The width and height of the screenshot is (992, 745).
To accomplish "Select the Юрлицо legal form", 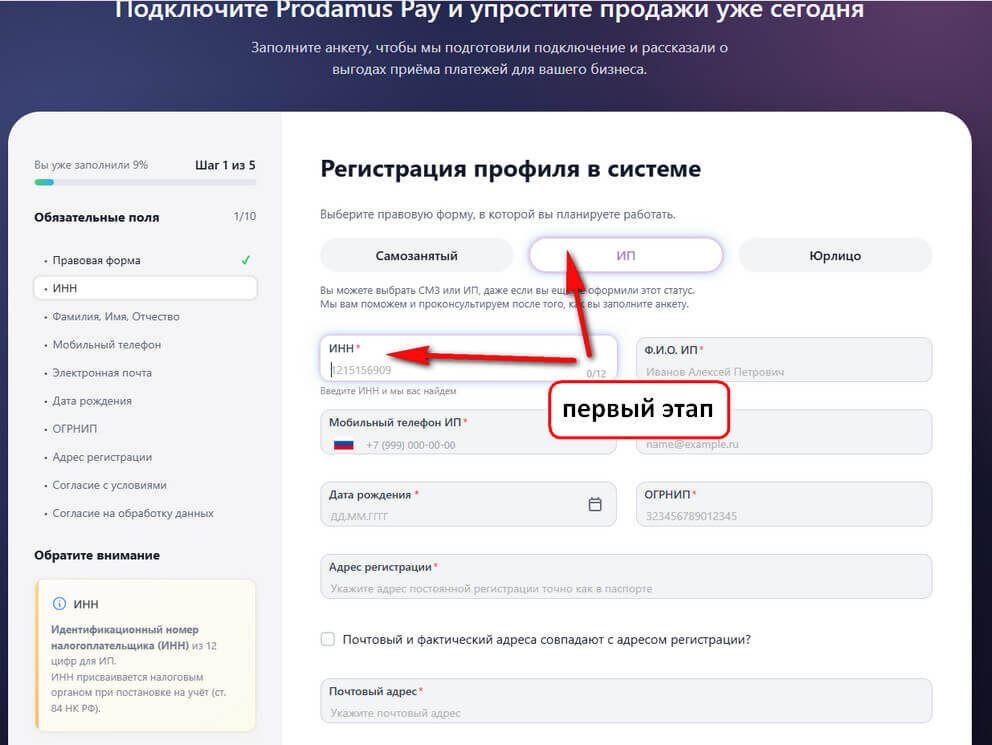I will pos(835,256).
